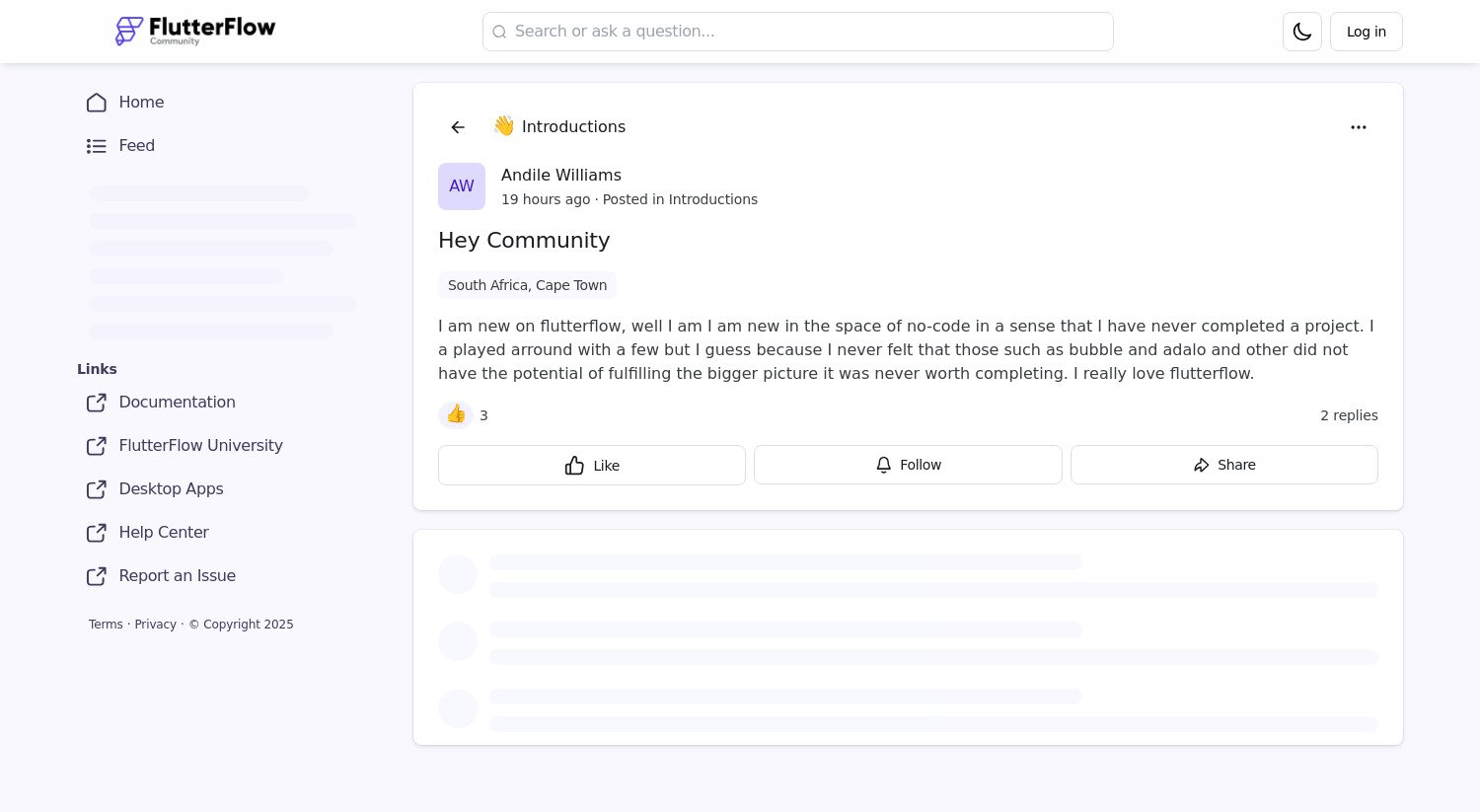Toggle the thumbs-up reaction on the post
1480x812 pixels.
coord(455,414)
